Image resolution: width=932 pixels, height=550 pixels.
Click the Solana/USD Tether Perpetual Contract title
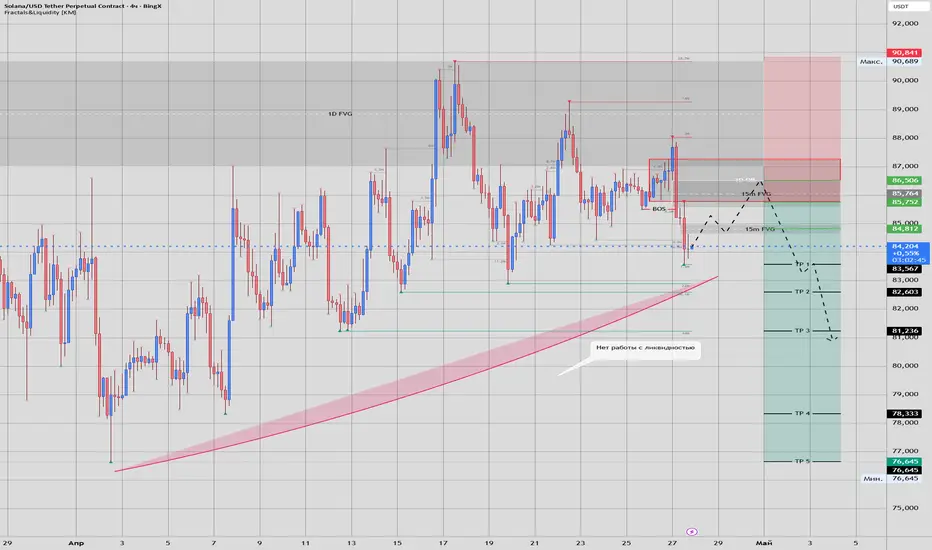point(83,5)
